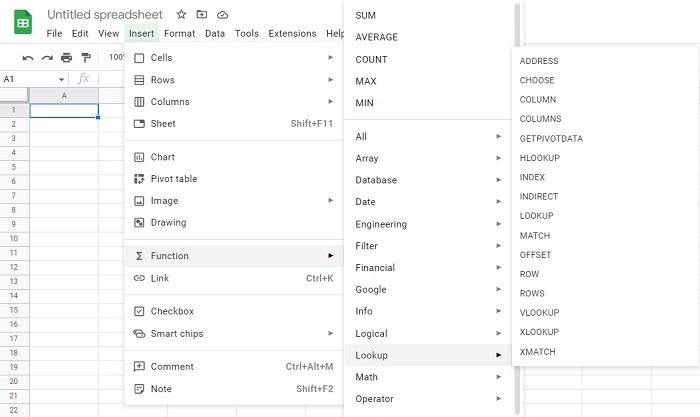
Task: Click the Comment icon in Insert menu
Action: pyautogui.click(x=139, y=367)
